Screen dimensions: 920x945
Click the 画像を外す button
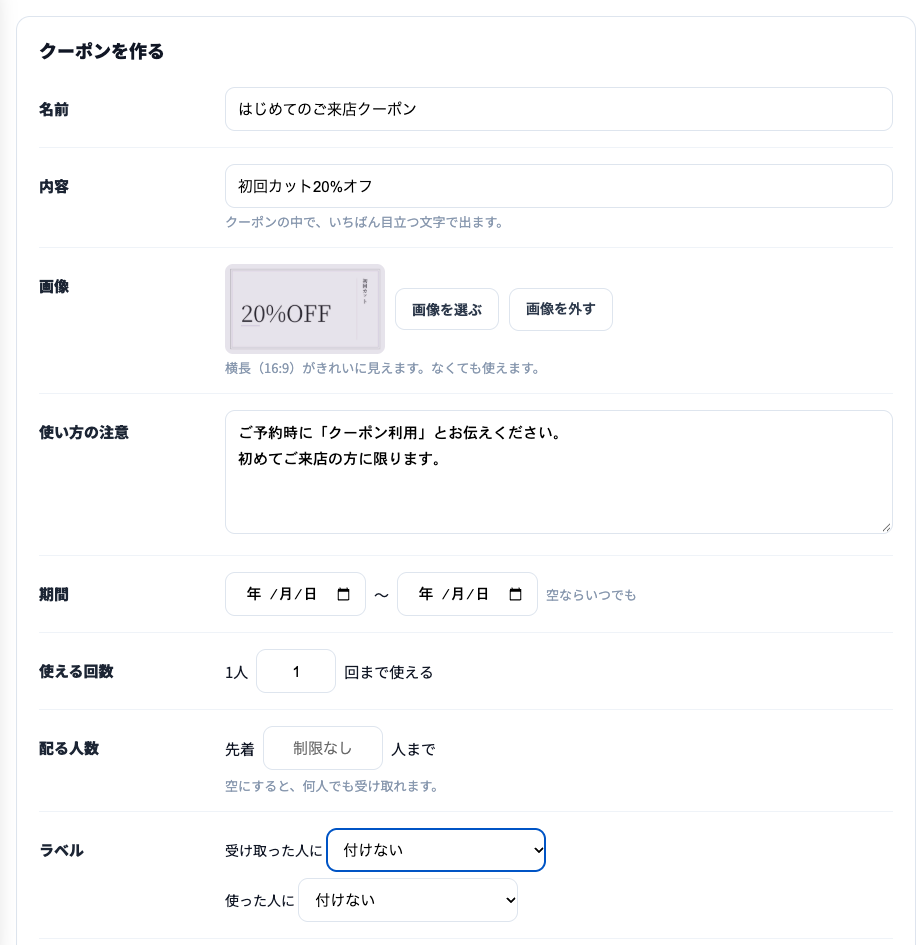(x=560, y=309)
